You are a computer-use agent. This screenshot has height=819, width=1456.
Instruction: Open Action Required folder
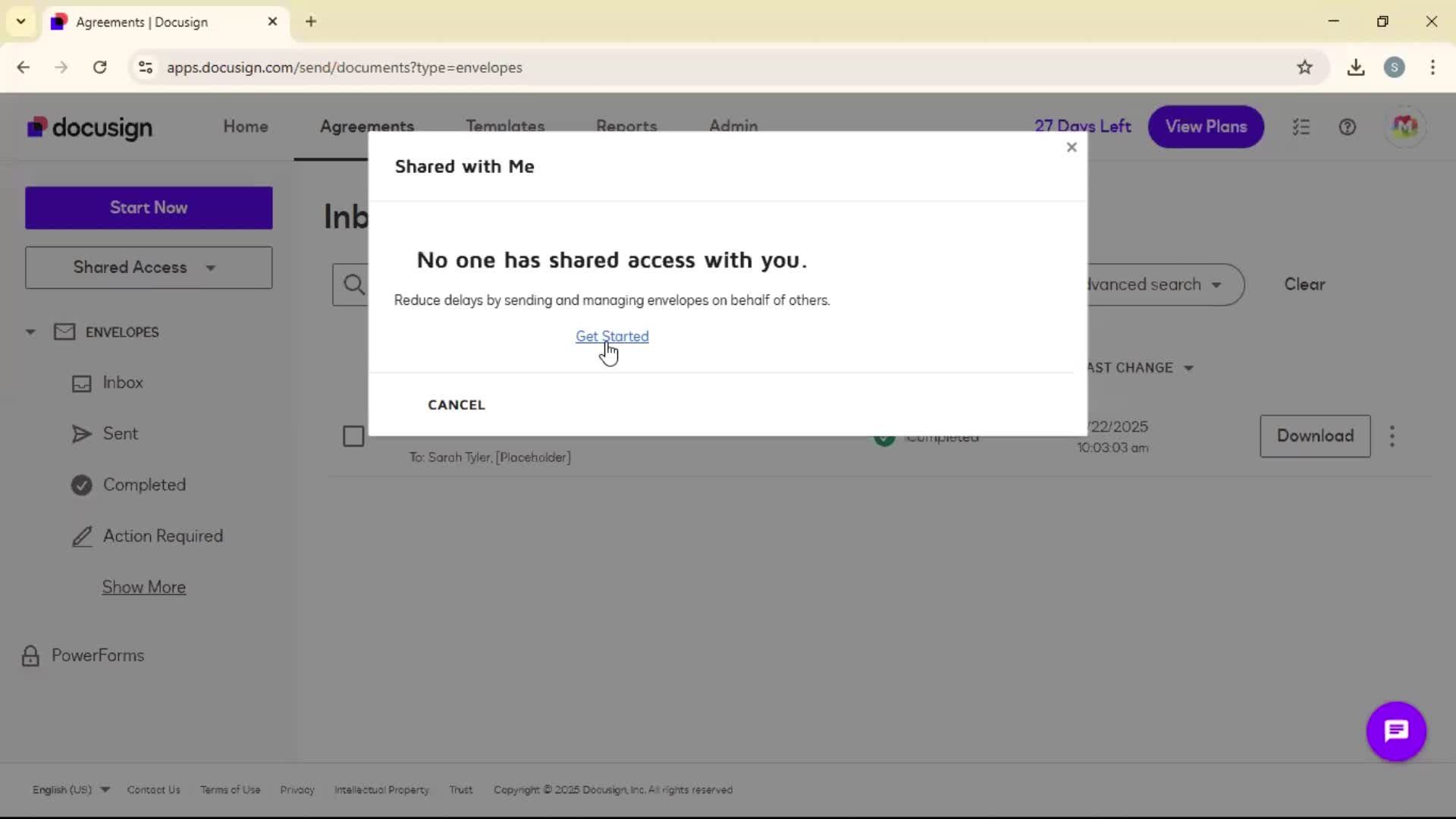point(163,536)
